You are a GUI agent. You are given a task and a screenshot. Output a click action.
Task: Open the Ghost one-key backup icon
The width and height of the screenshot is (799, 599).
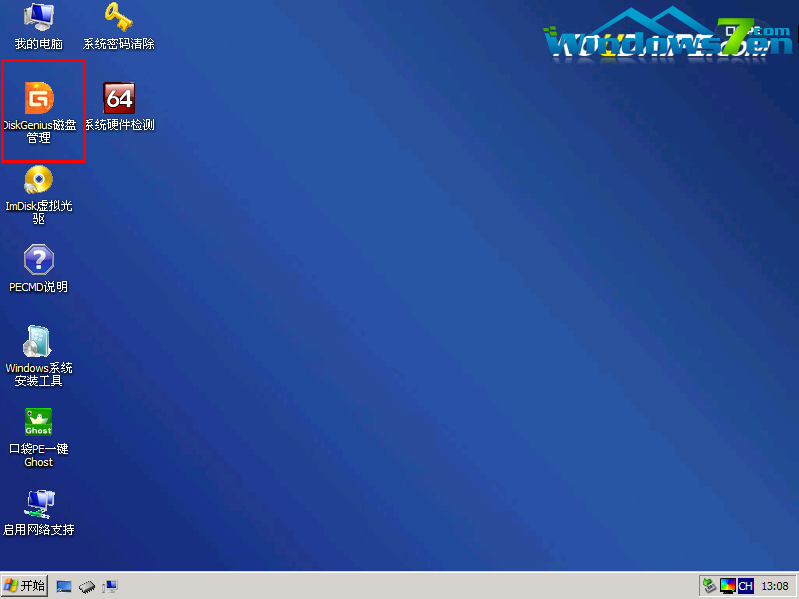[x=38, y=422]
